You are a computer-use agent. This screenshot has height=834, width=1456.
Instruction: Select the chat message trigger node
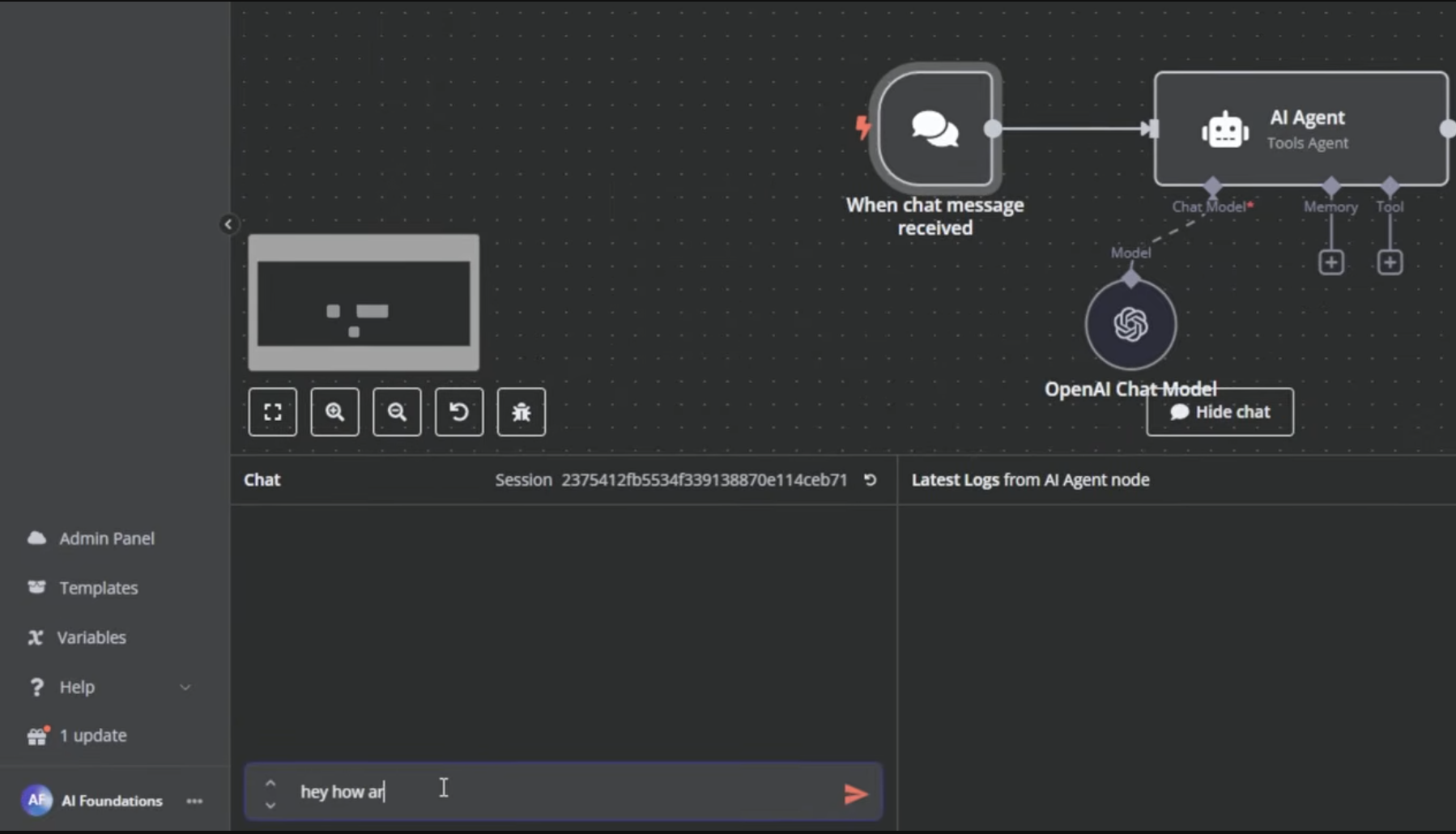tap(935, 129)
